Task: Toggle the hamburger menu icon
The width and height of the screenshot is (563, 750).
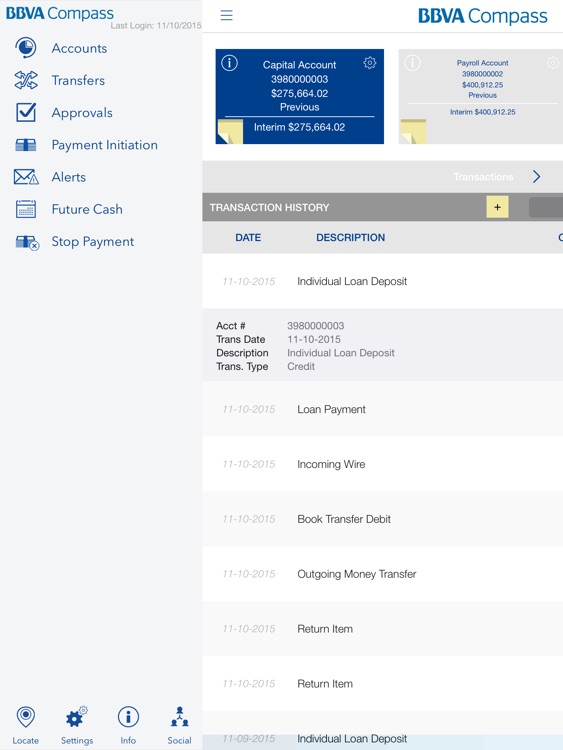Action: pyautogui.click(x=226, y=15)
